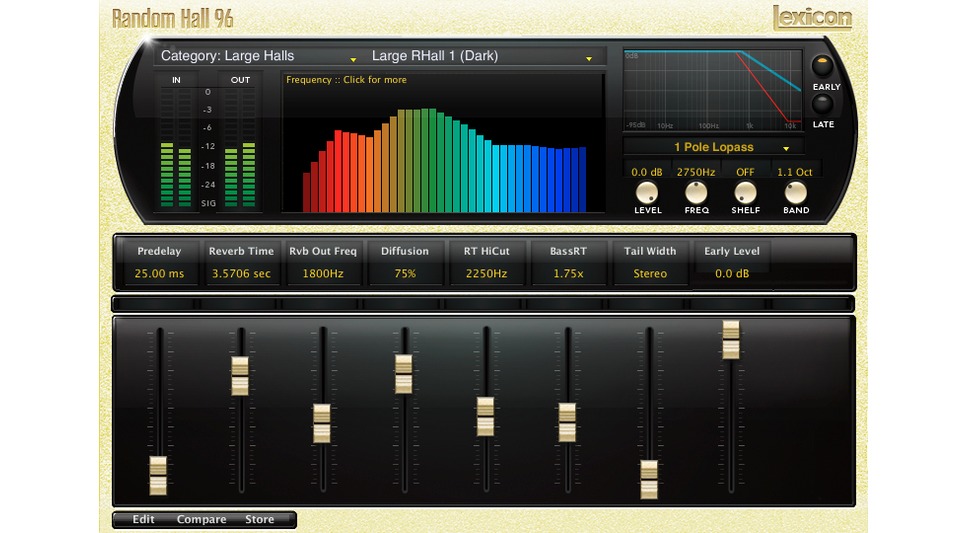Select the Predelay 25.00 ms value field
Image resolution: width=967 pixels, height=533 pixels.
(x=159, y=273)
